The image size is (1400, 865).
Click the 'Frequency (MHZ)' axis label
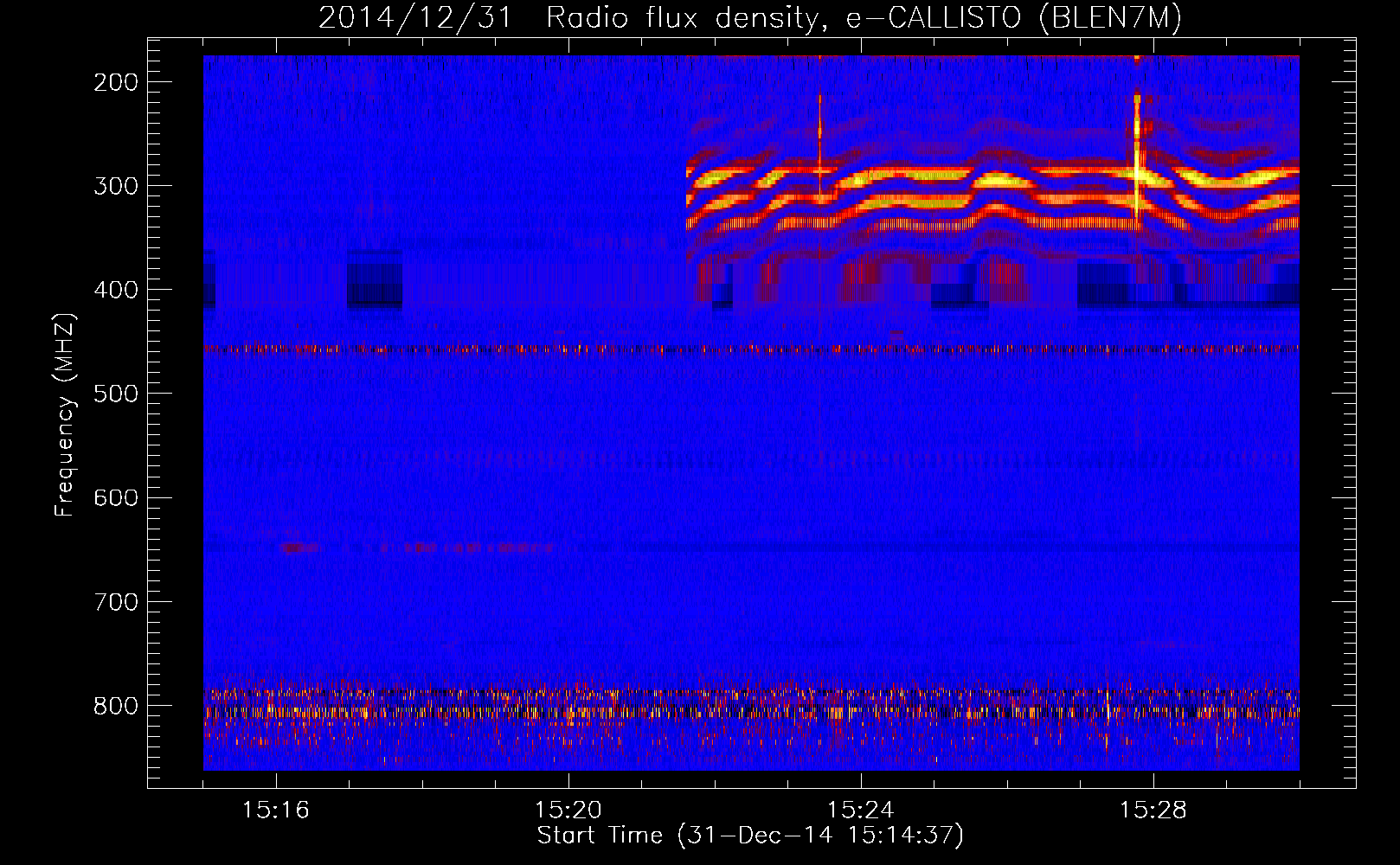point(65,414)
